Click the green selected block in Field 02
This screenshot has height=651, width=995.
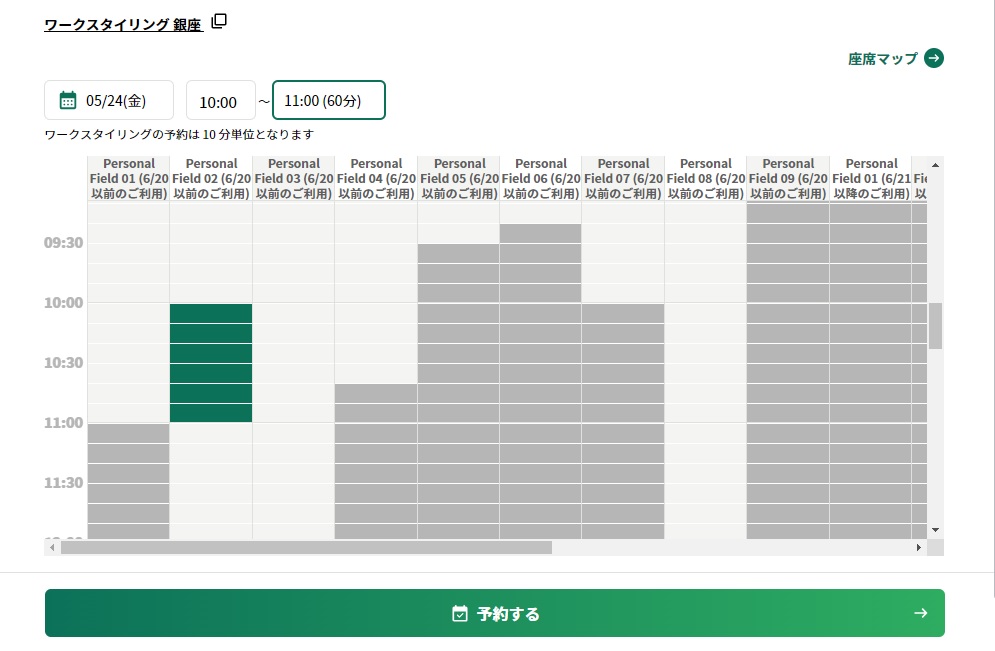pyautogui.click(x=211, y=363)
